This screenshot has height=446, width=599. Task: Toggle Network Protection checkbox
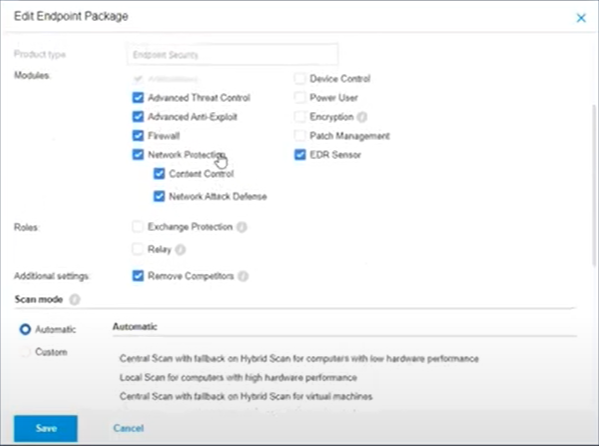(138, 154)
